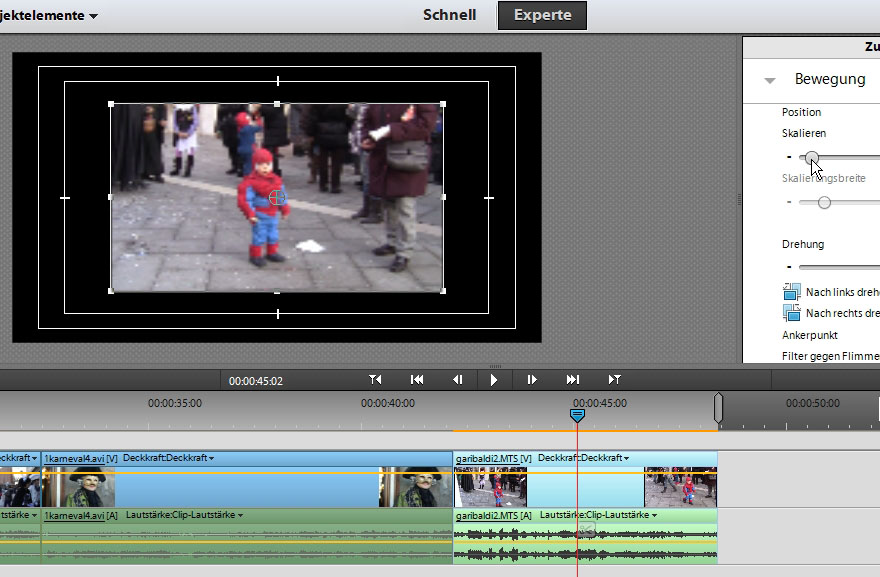Viewport: 880px width, 577px height.
Task: Start playback with the Play button
Action: pyautogui.click(x=494, y=380)
